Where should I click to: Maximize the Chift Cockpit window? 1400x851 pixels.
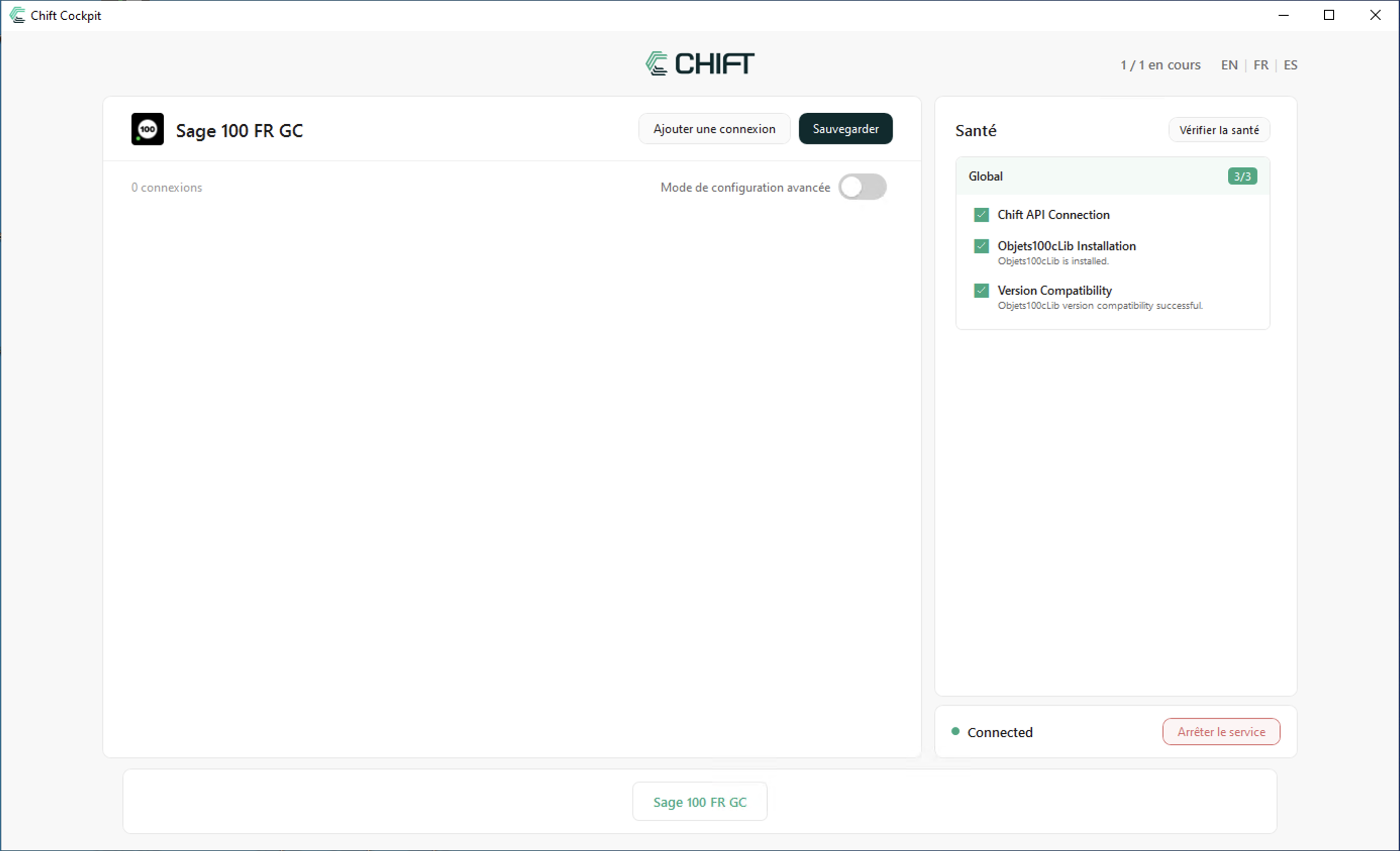tap(1329, 15)
